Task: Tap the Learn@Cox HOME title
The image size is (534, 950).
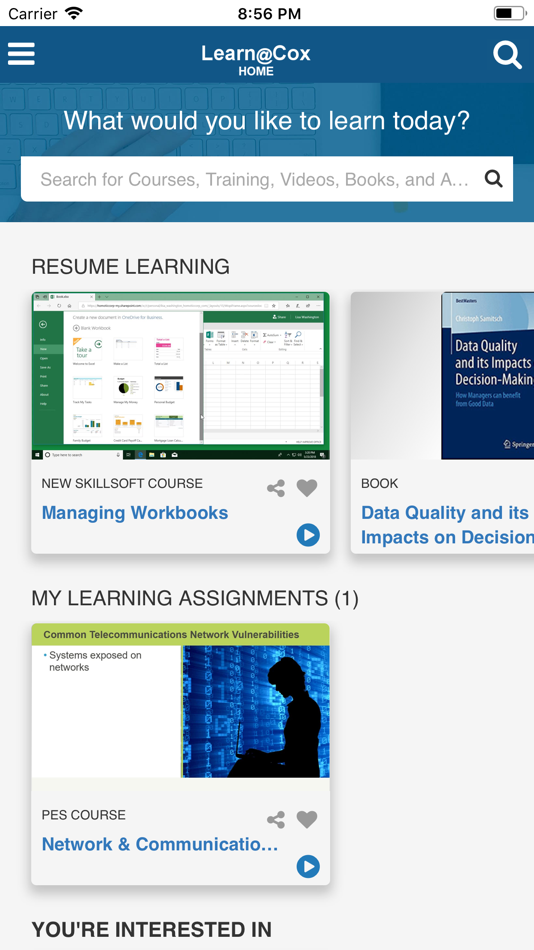Action: click(256, 60)
